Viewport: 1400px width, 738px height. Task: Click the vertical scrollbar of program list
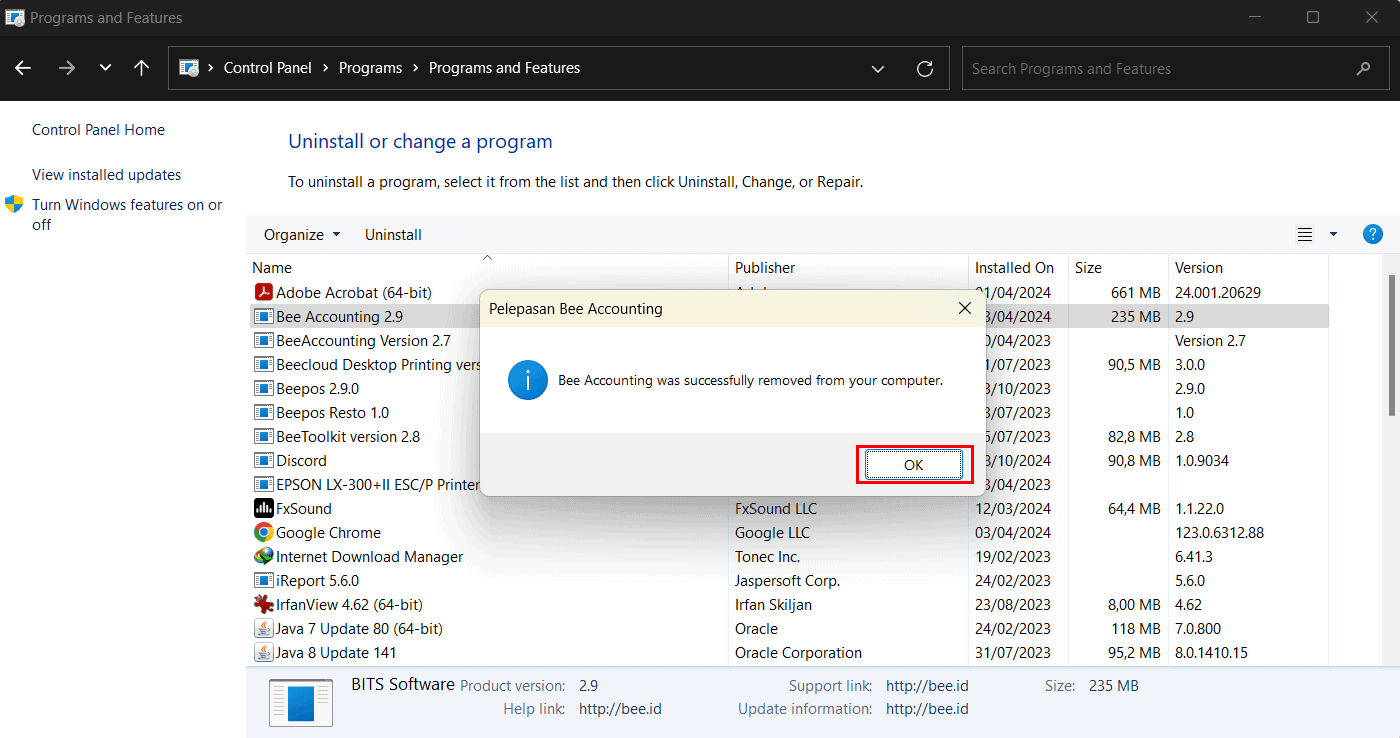pyautogui.click(x=1391, y=340)
